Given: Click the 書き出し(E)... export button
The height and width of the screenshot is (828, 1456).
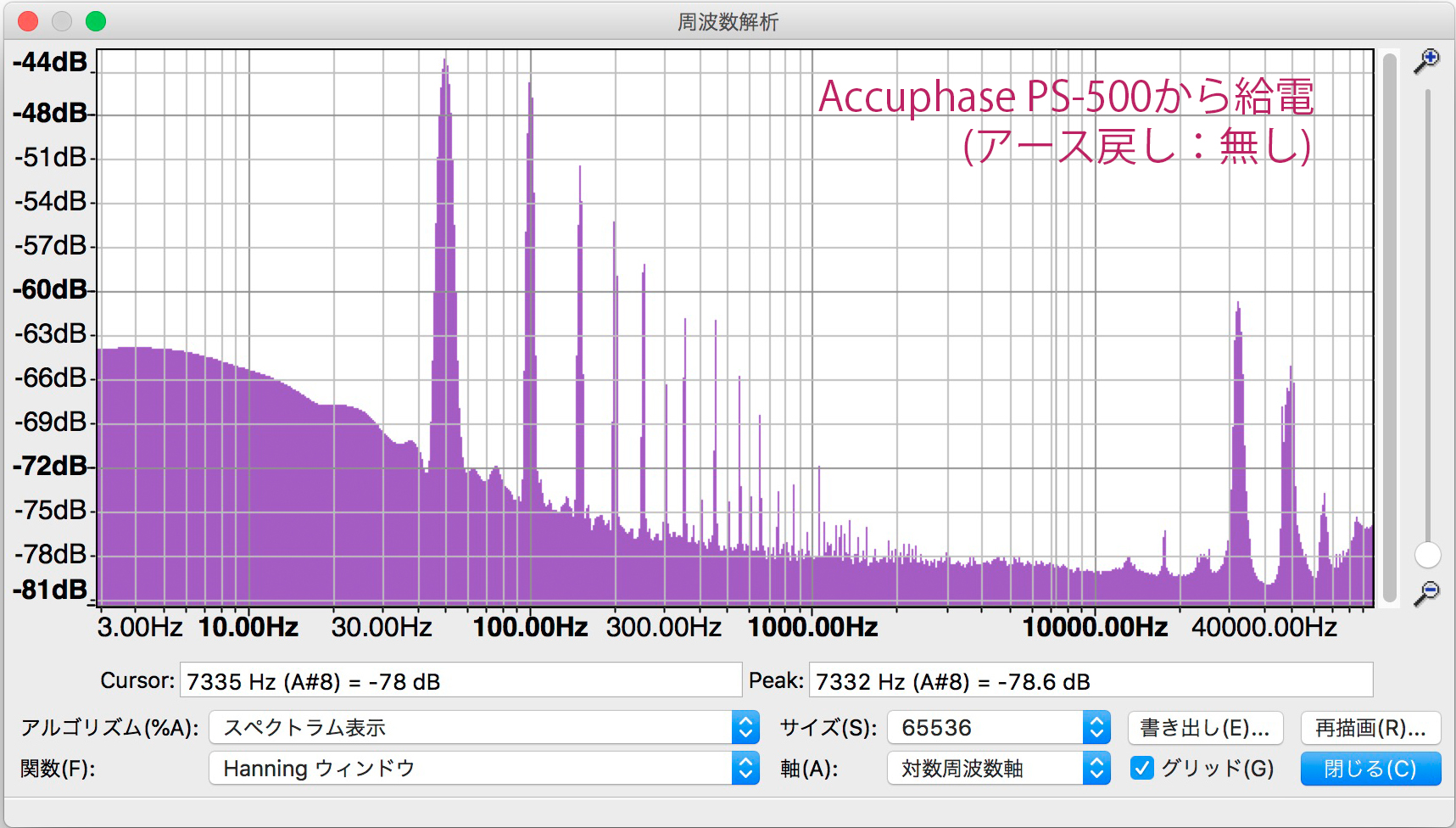Looking at the screenshot, I should point(1205,728).
